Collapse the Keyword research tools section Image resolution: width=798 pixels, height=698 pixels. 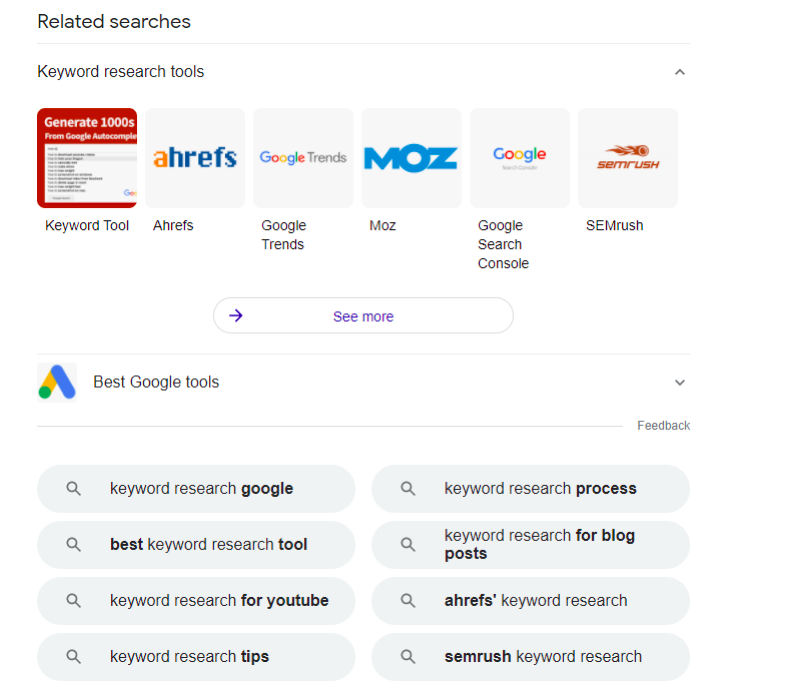pyautogui.click(x=680, y=72)
